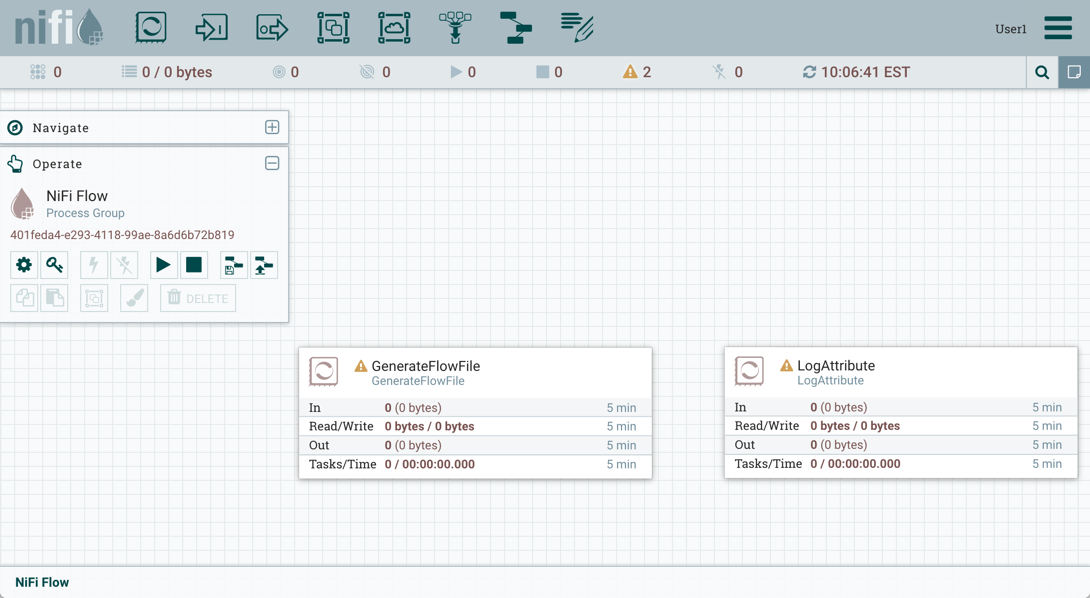The image size is (1090, 598).
Task: Click the Template toolbar icon
Action: pos(516,27)
